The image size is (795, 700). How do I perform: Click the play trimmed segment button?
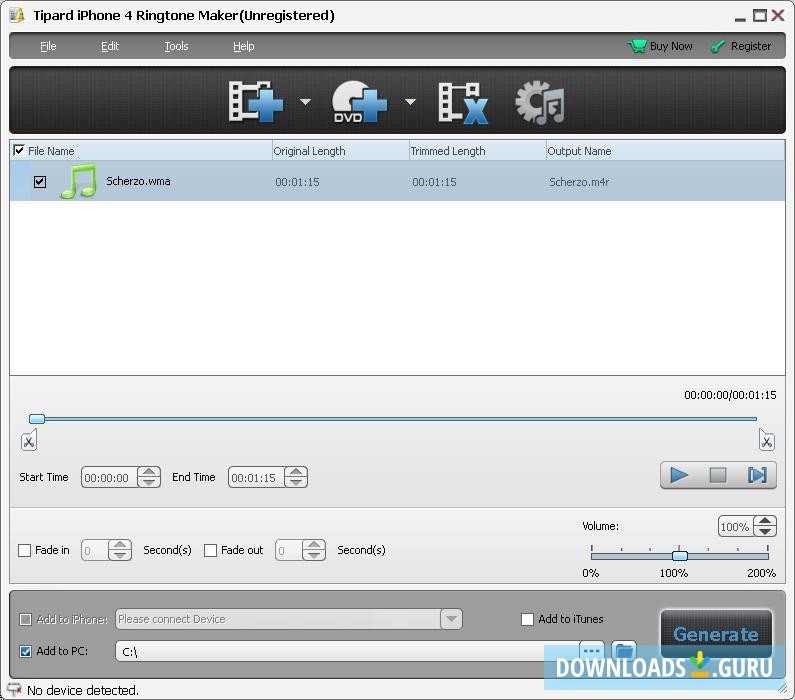pos(757,475)
